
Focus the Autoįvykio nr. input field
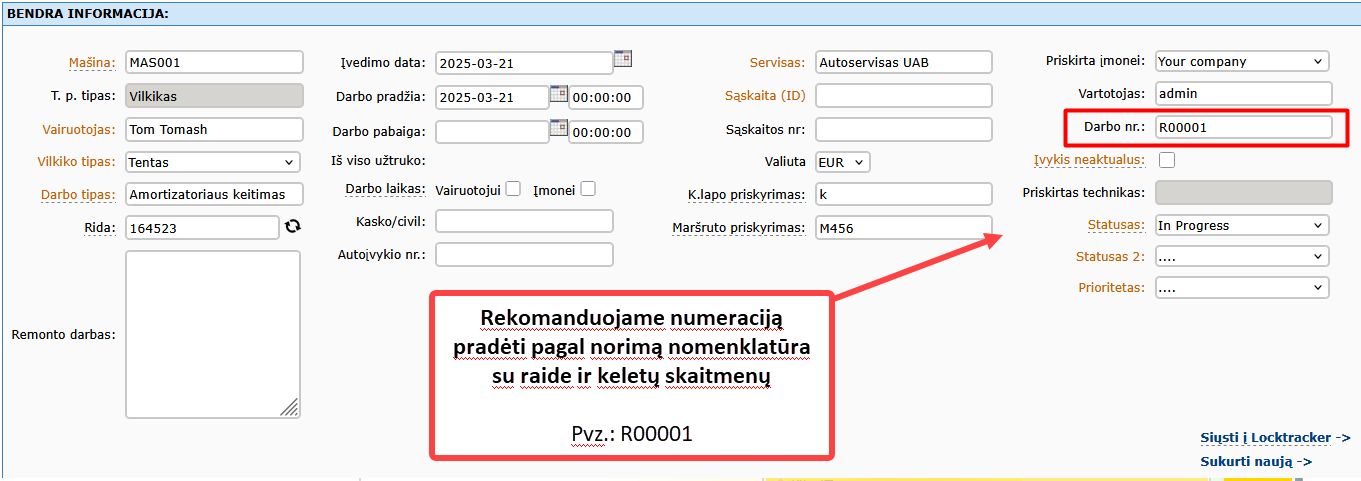pos(524,254)
